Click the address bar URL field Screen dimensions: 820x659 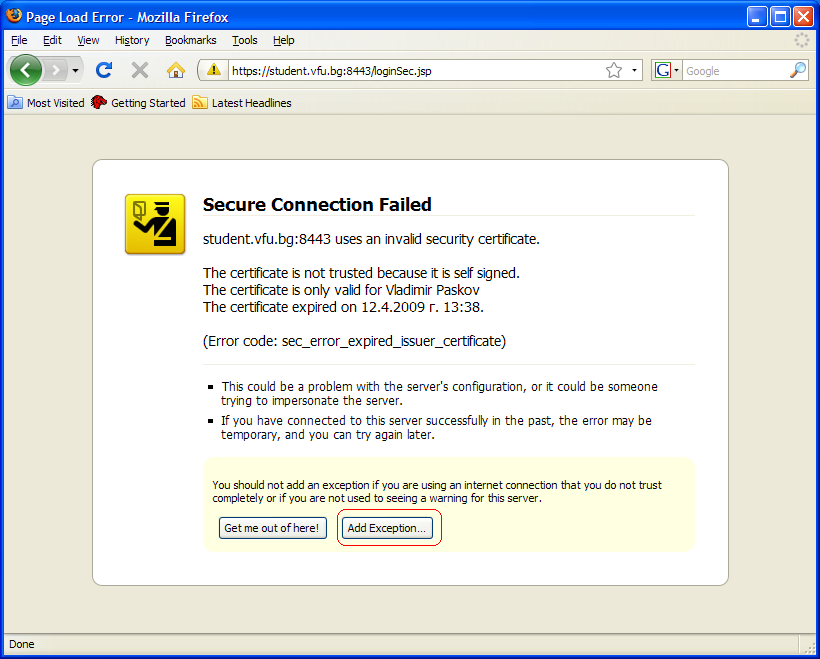pos(416,71)
